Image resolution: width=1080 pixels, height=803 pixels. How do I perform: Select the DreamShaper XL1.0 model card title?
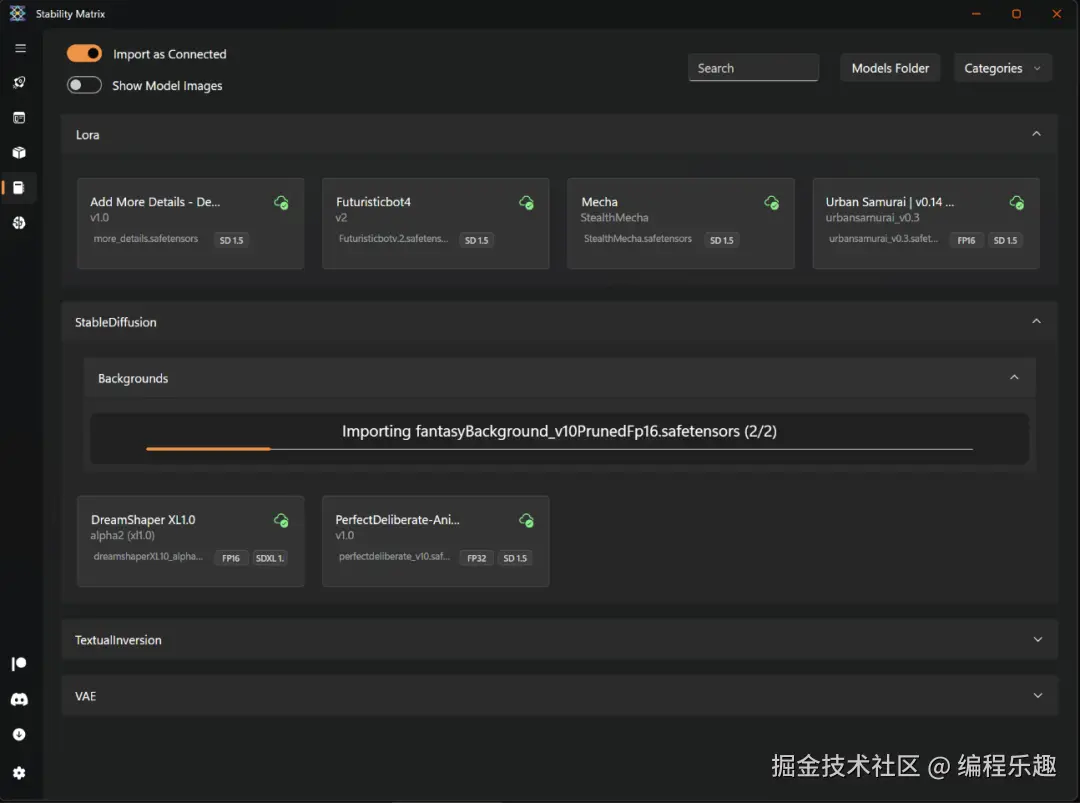coord(143,520)
